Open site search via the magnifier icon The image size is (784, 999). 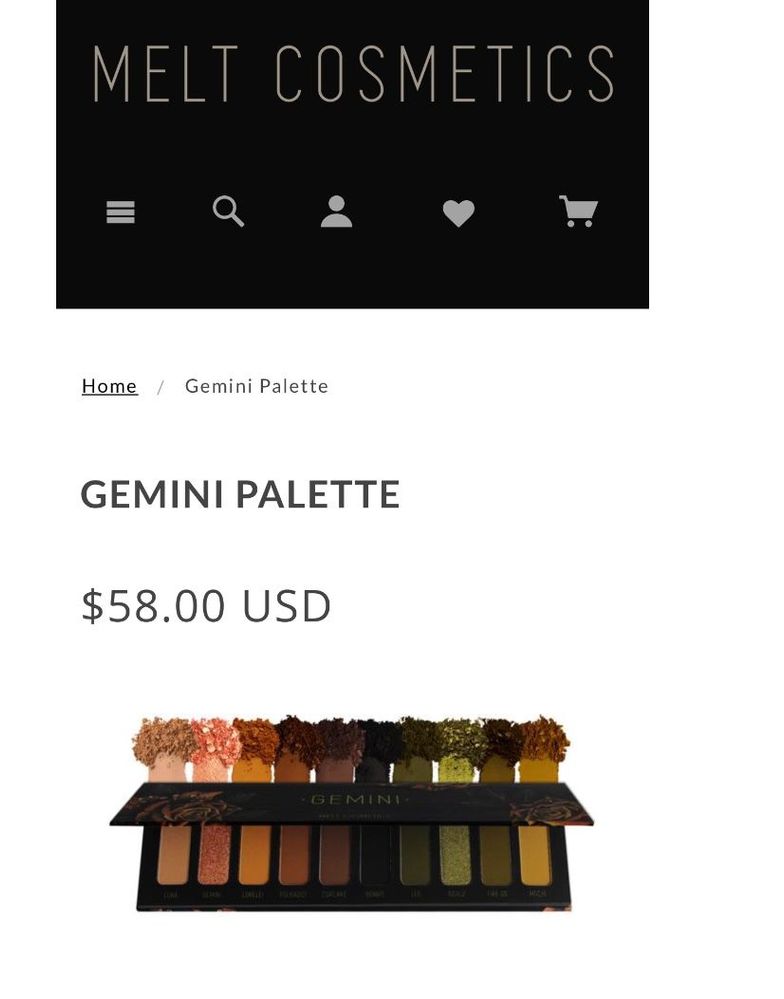click(228, 212)
